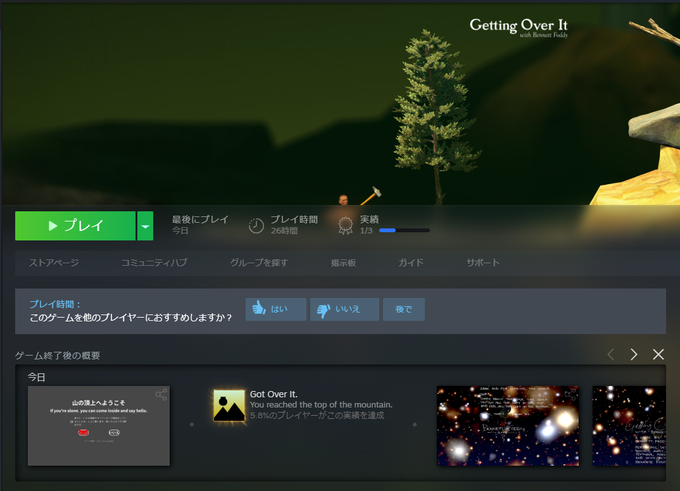The width and height of the screenshot is (680, 491).
Task: Click the Getting Over It logo
Action: click(x=519, y=27)
